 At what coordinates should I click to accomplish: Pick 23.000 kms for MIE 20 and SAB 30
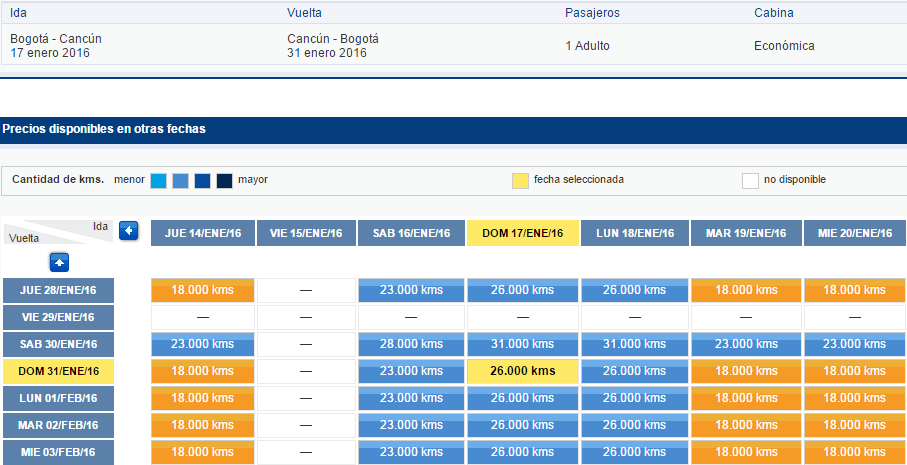(855, 344)
